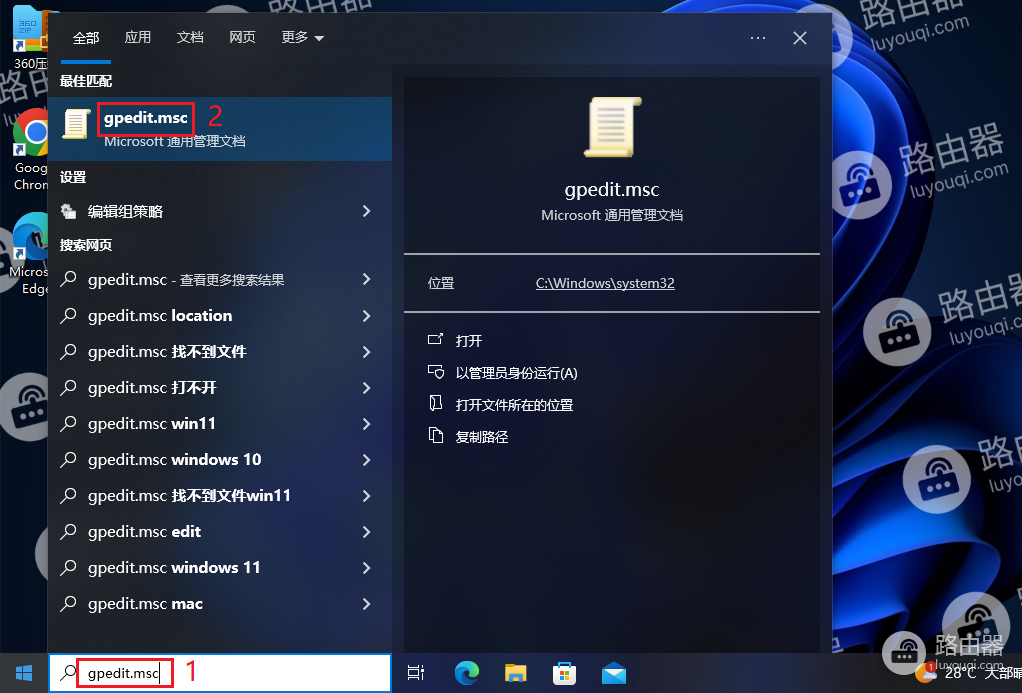Select web suggestion gpedit.msc 查看更多搜索结果

click(x=220, y=280)
